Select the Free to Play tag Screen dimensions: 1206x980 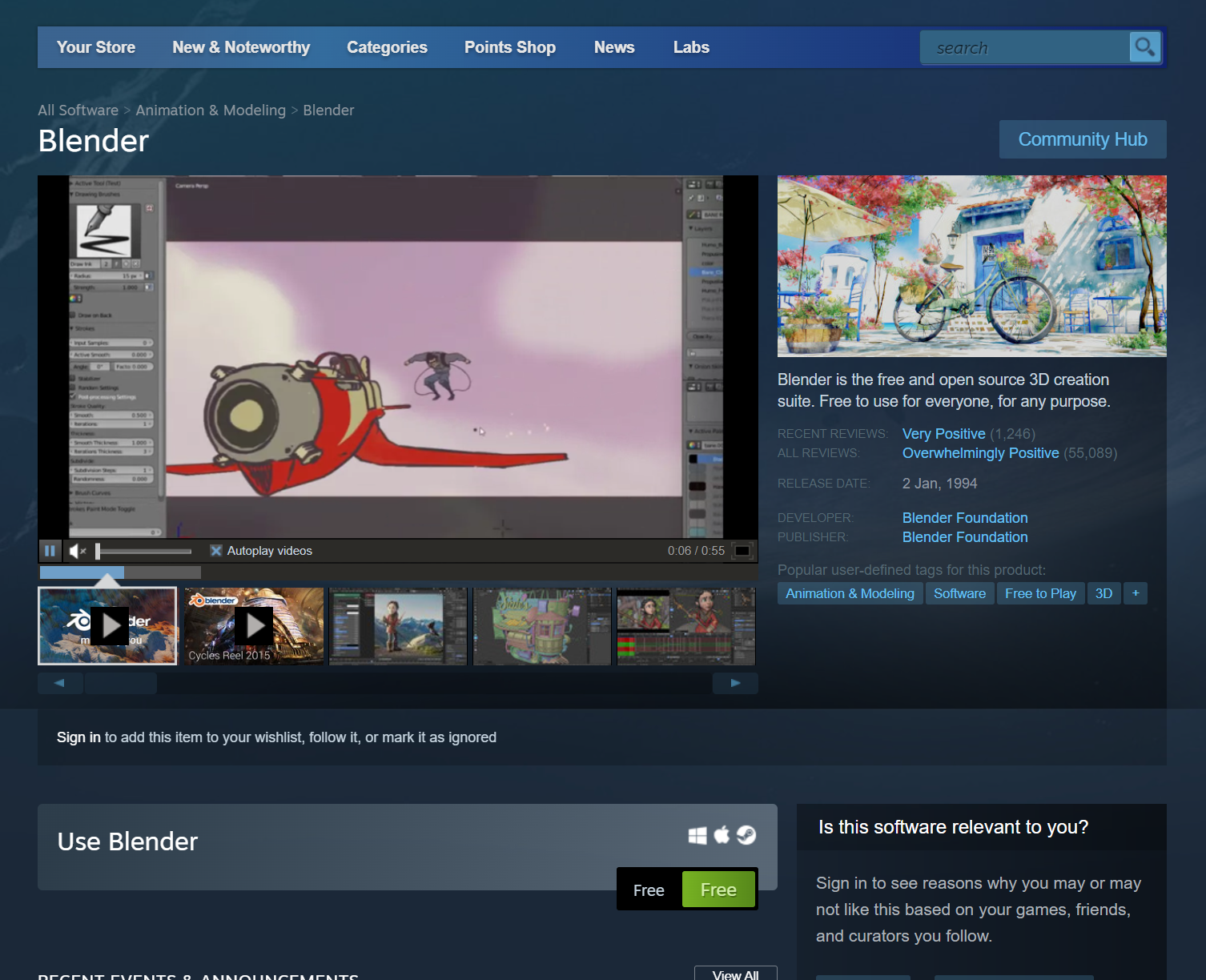(1040, 593)
